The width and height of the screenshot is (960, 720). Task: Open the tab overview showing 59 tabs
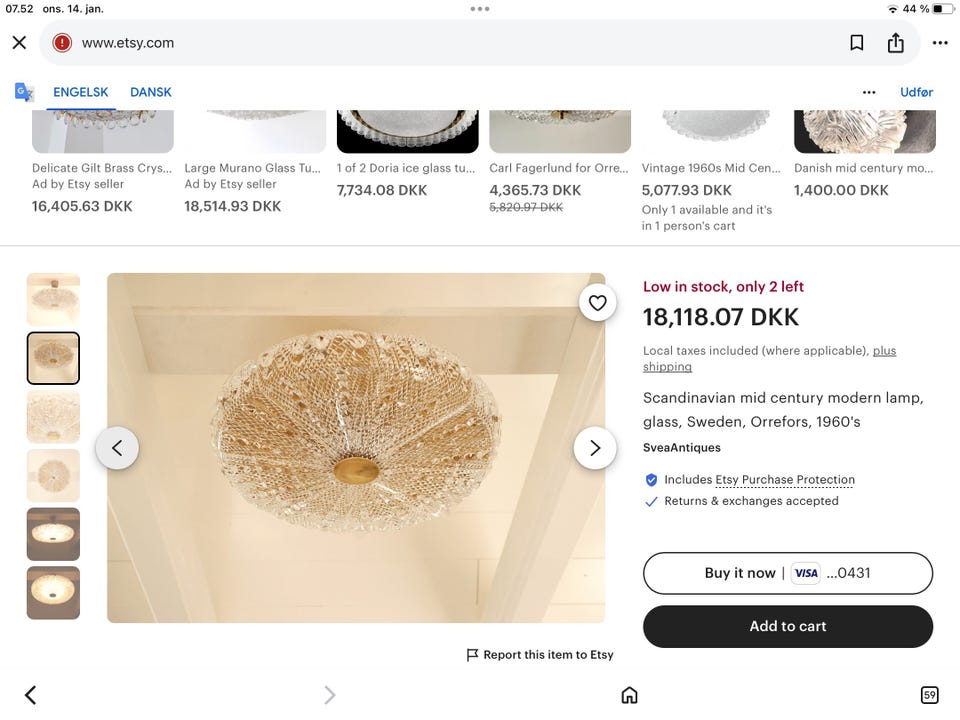pyautogui.click(x=929, y=694)
